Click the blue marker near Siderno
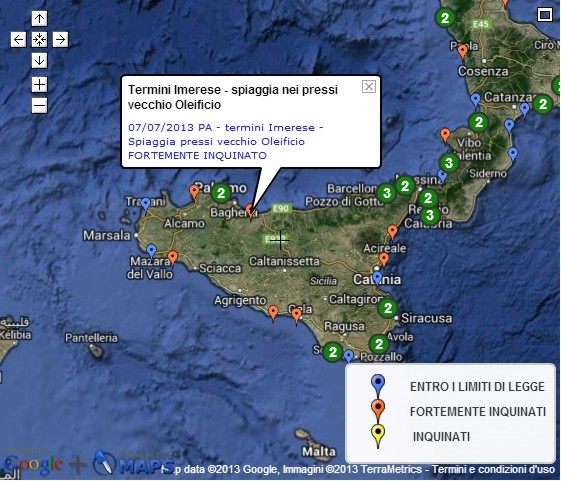The height and width of the screenshot is (481, 561). tap(513, 154)
